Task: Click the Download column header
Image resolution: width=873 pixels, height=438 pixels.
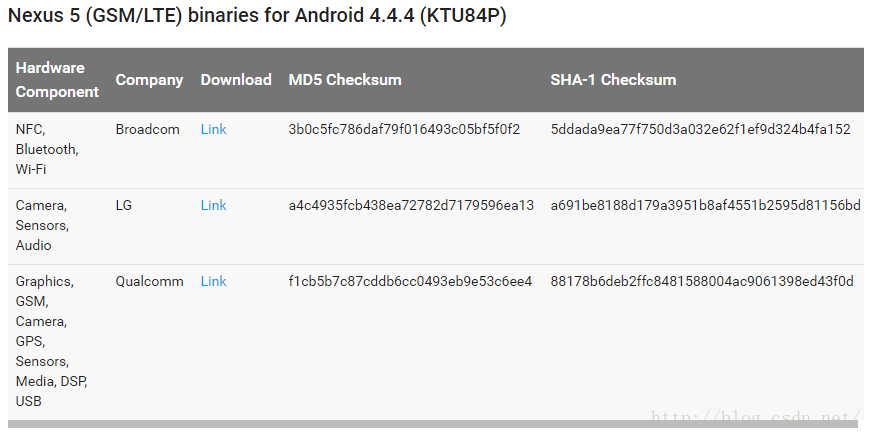Action: coord(236,80)
